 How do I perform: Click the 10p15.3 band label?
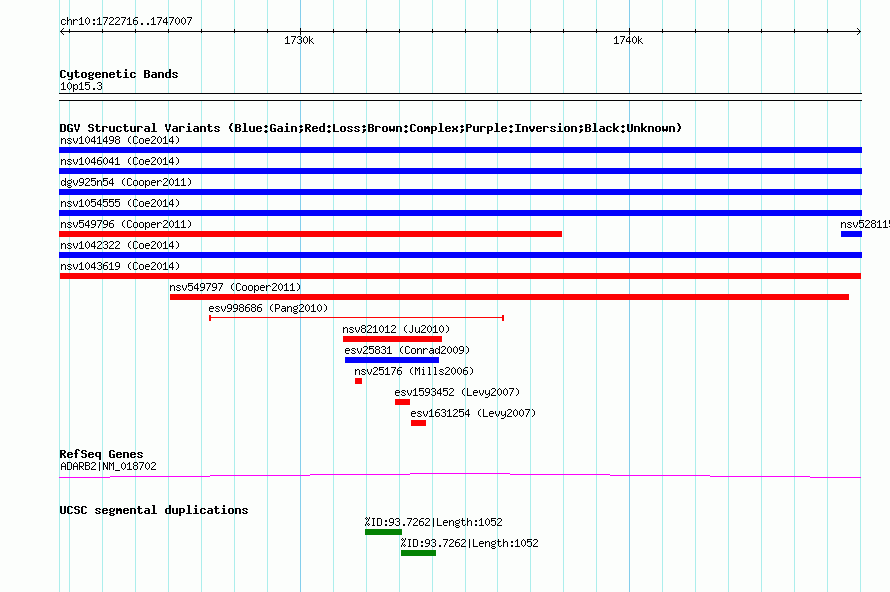(x=81, y=86)
